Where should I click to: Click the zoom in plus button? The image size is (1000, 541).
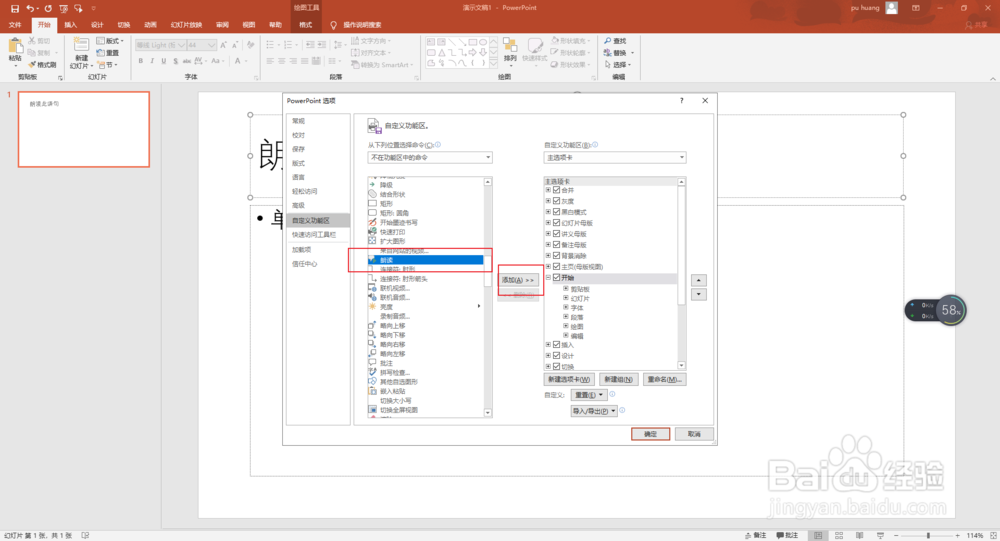click(957, 535)
